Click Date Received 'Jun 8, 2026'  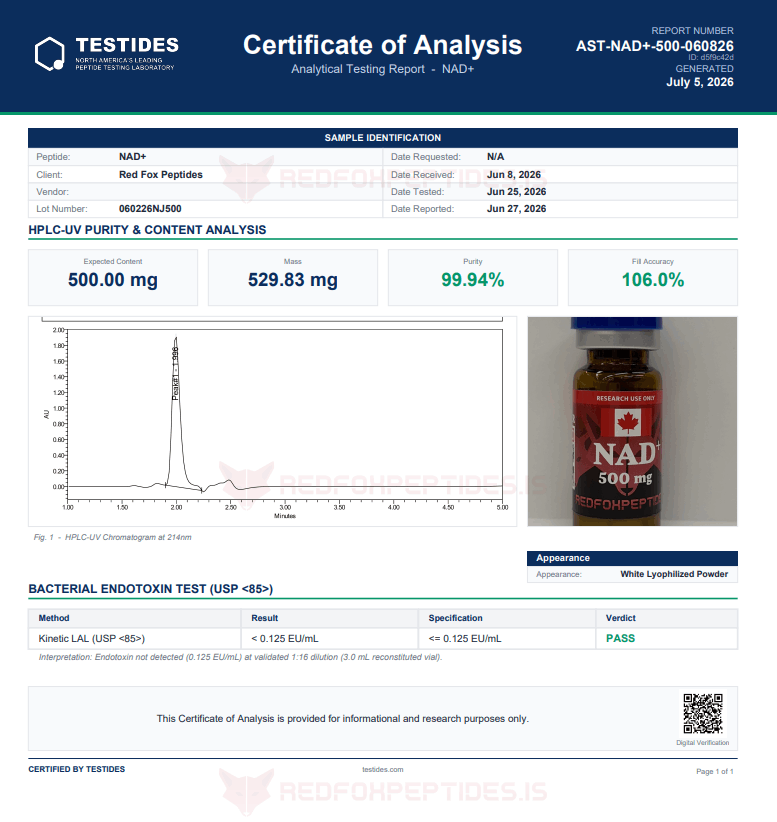(x=513, y=175)
